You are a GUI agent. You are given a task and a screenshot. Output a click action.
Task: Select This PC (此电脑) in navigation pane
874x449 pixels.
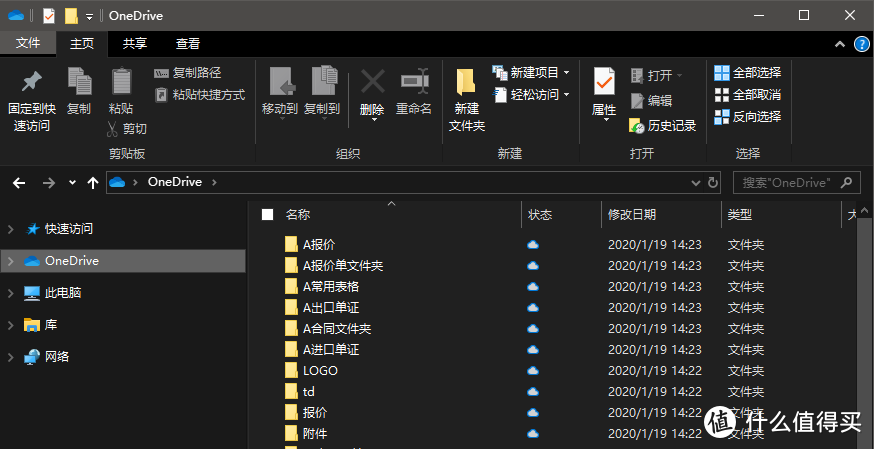tap(62, 293)
